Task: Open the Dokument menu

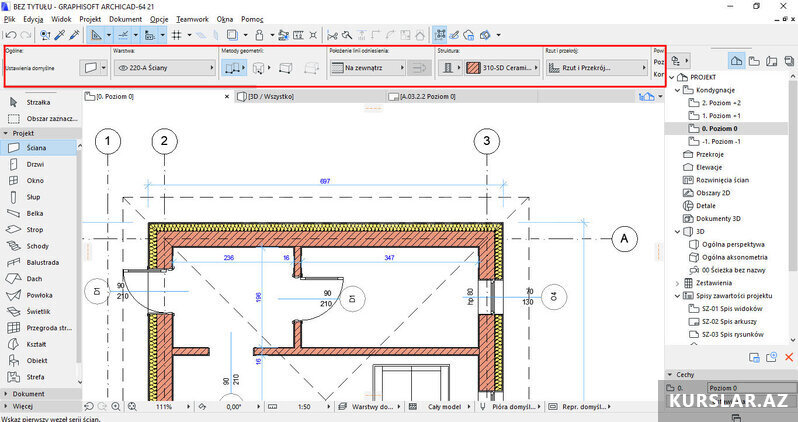Action: click(125, 19)
